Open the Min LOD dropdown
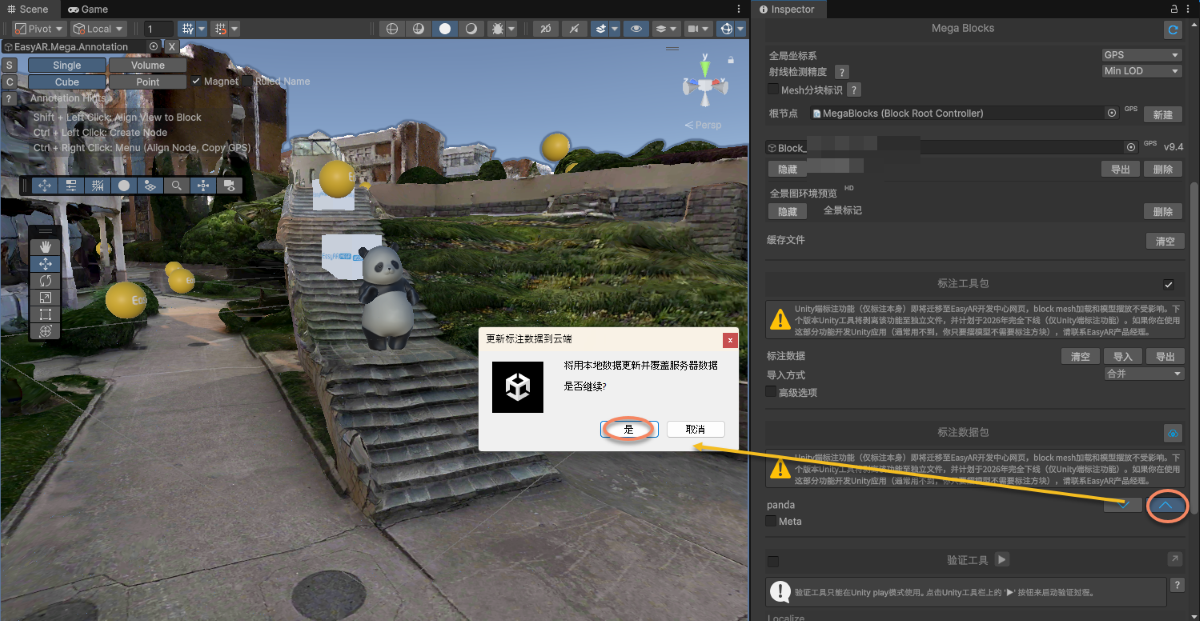The width and height of the screenshot is (1200, 621). [1141, 71]
